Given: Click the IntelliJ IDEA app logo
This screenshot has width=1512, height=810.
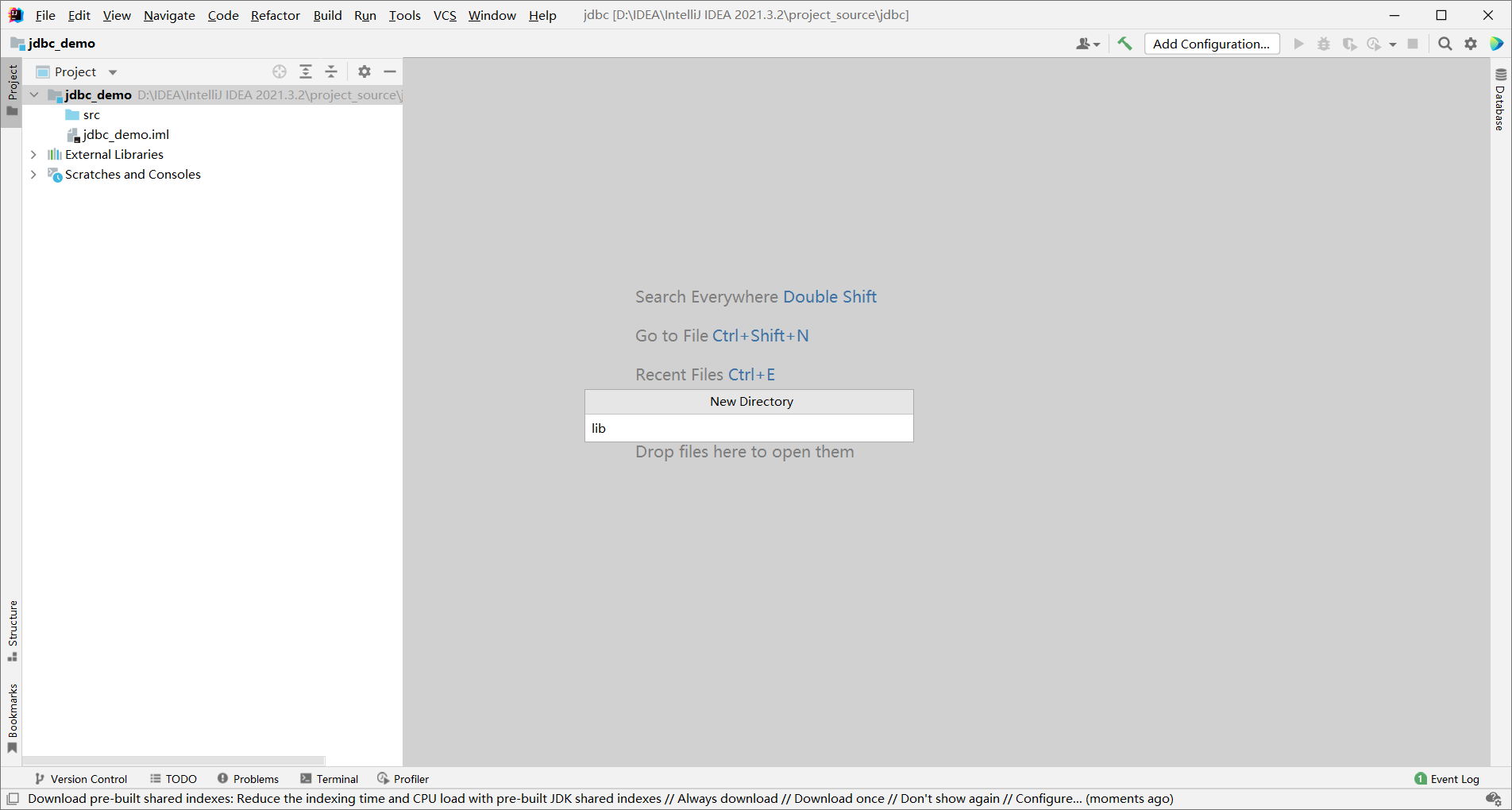Looking at the screenshot, I should [x=16, y=15].
